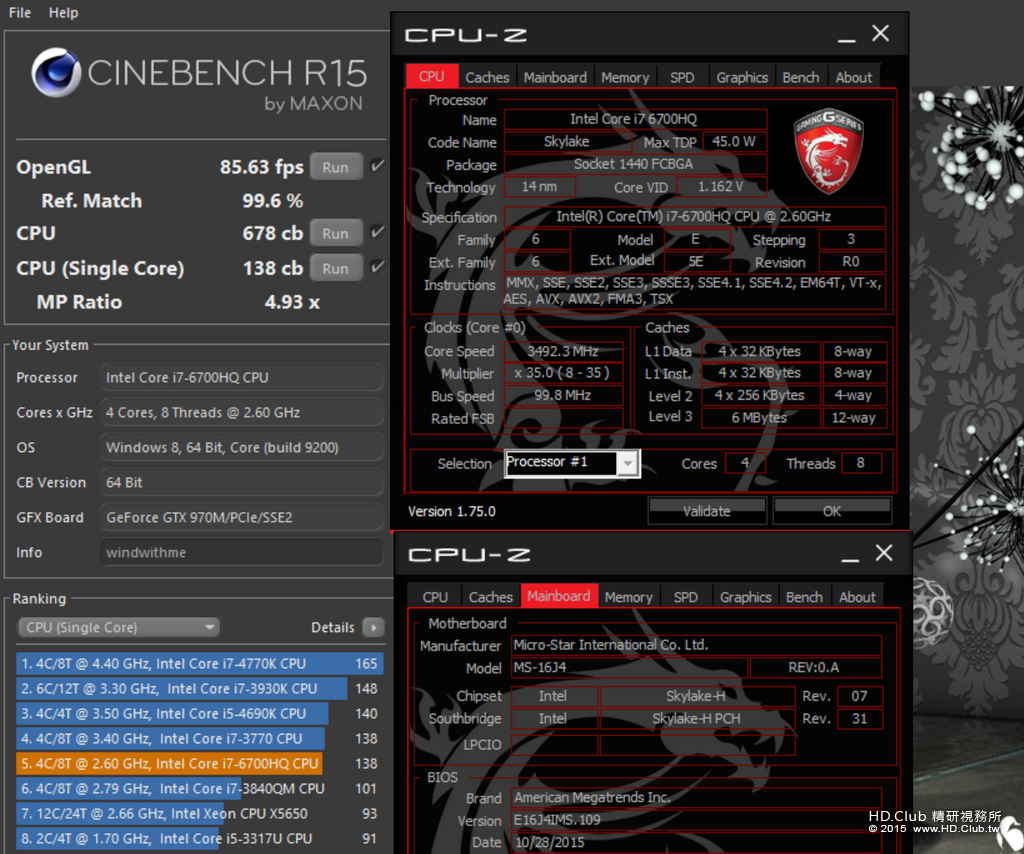Click the MSI Gaming G Series dragon badge
The height and width of the screenshot is (854, 1024).
829,151
